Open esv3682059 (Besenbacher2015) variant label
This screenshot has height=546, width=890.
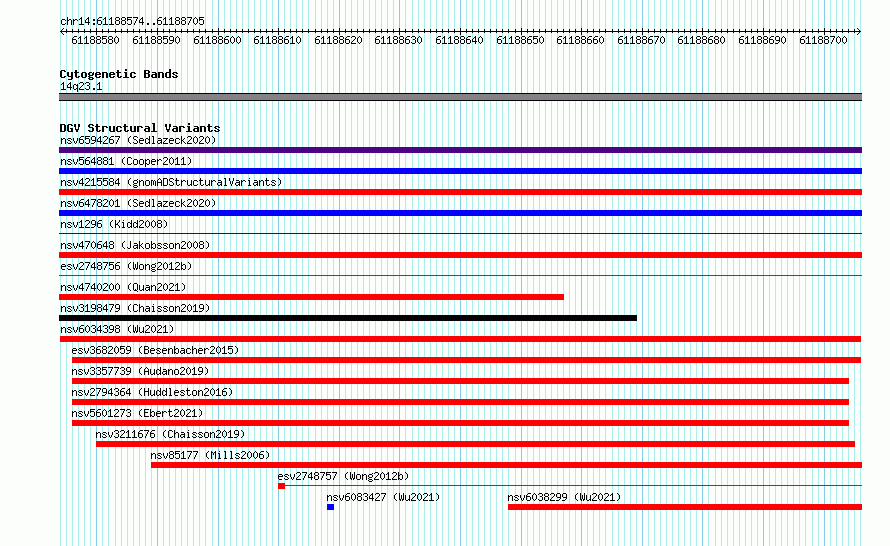155,350
